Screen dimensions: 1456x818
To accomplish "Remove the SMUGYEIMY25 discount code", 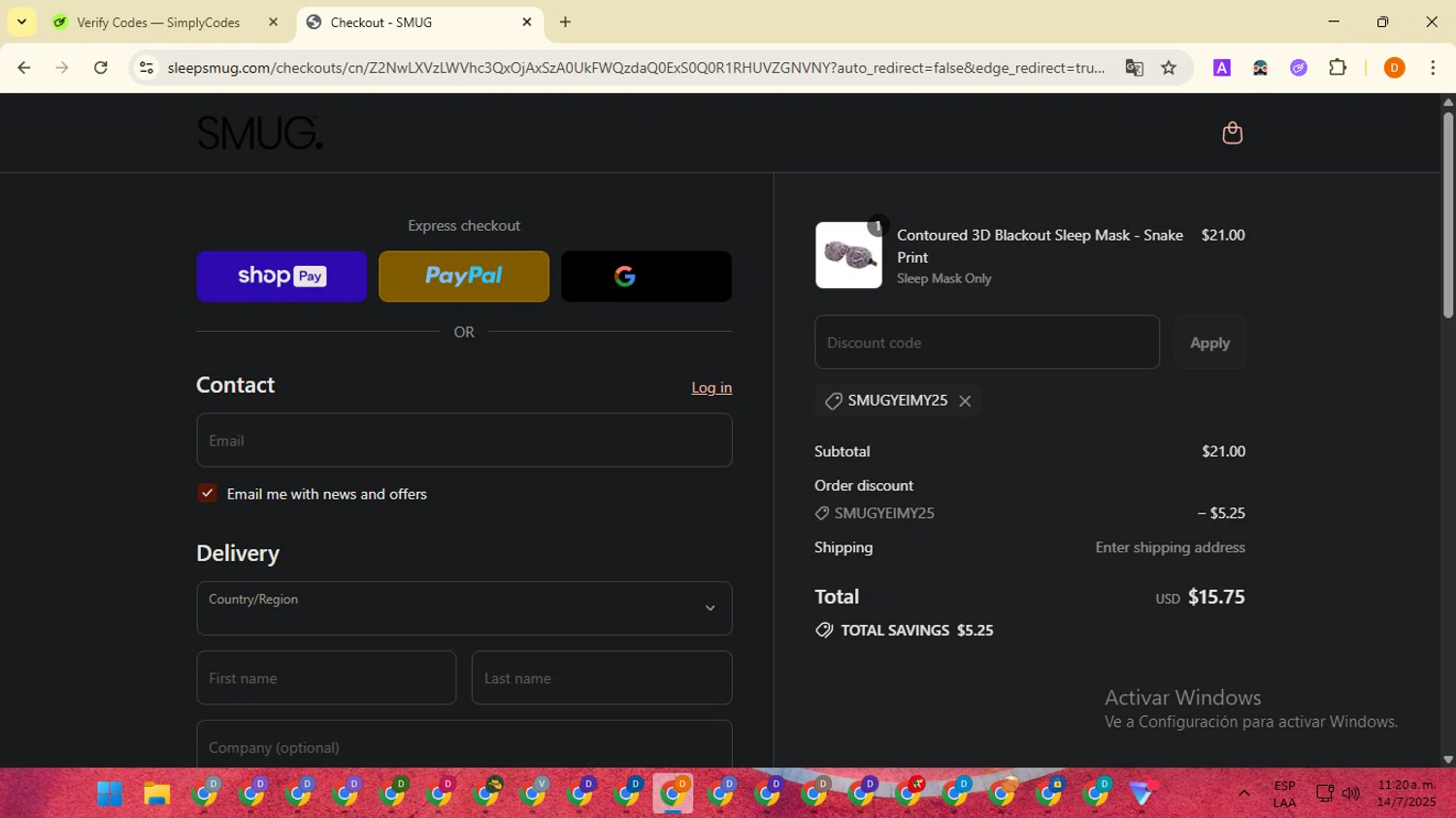I will point(965,401).
